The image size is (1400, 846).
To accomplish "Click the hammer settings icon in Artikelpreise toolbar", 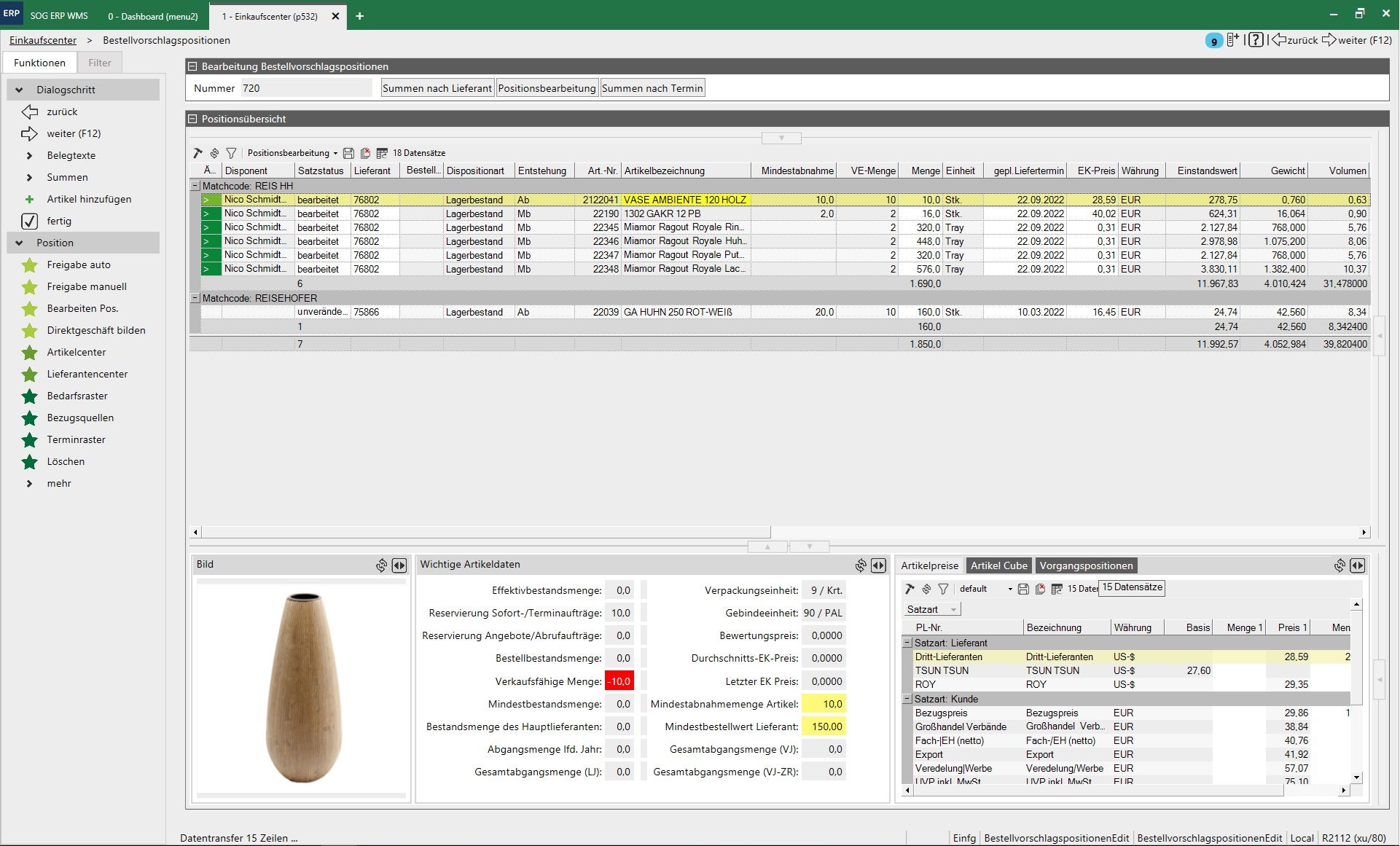I will click(910, 589).
